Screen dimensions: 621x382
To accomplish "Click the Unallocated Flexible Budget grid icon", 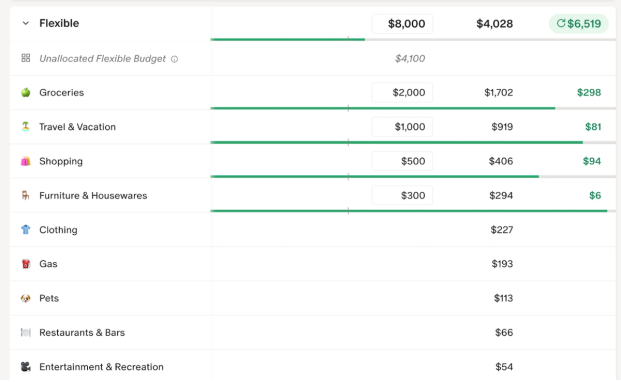I will (x=26, y=58).
